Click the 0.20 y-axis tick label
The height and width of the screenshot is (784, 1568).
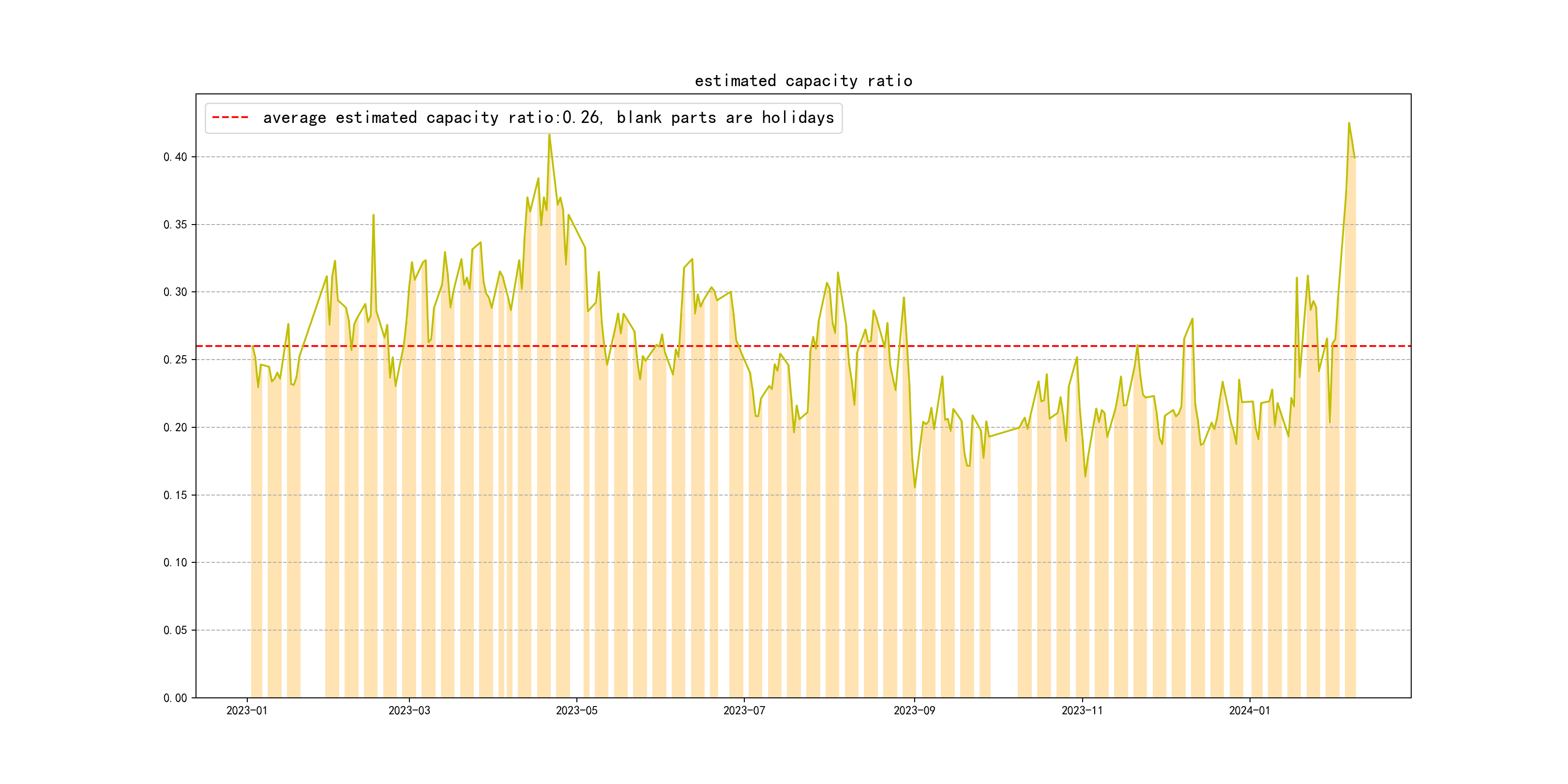[175, 427]
